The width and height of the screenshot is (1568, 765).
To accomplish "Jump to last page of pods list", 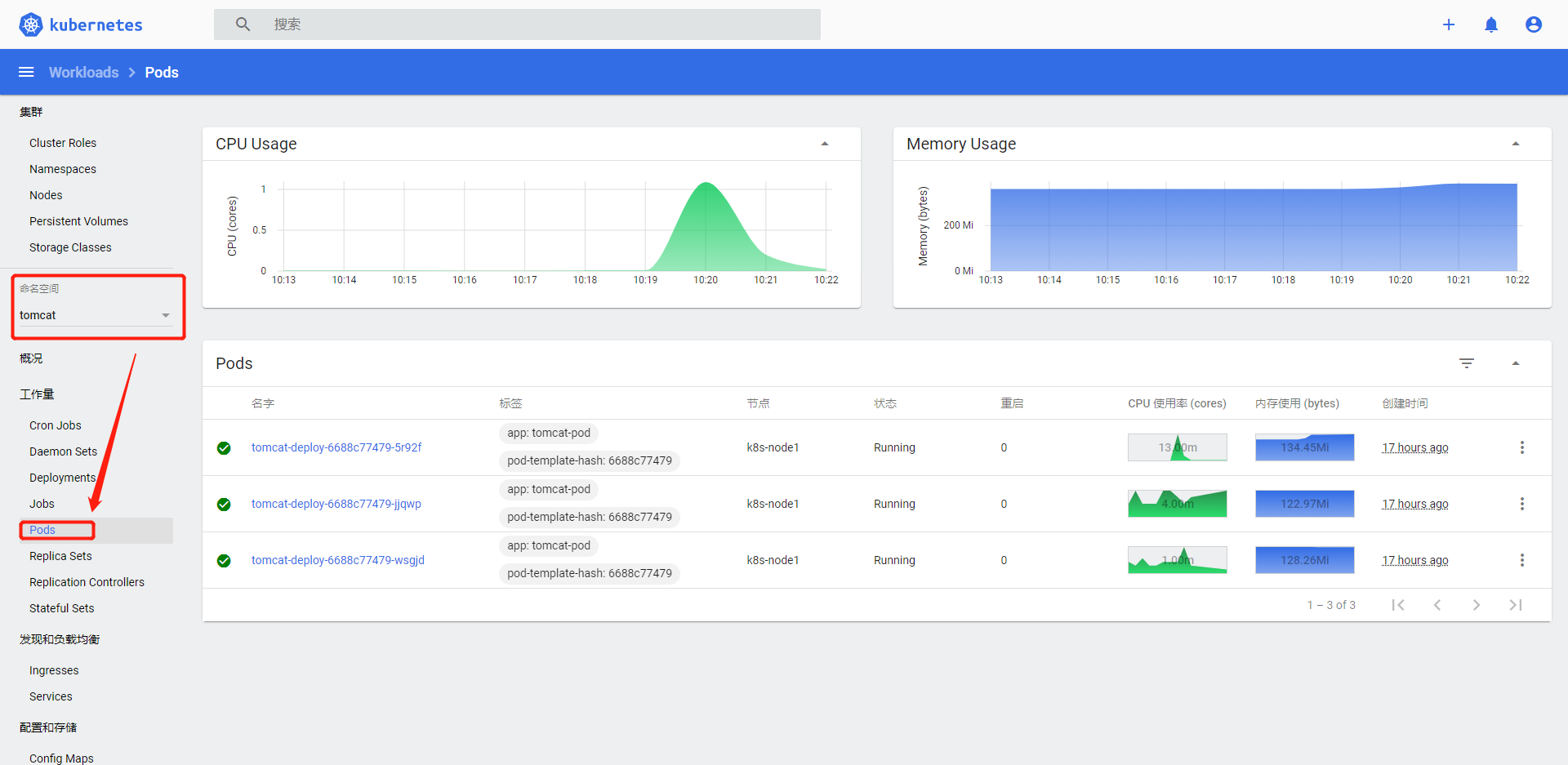I will click(1516, 604).
